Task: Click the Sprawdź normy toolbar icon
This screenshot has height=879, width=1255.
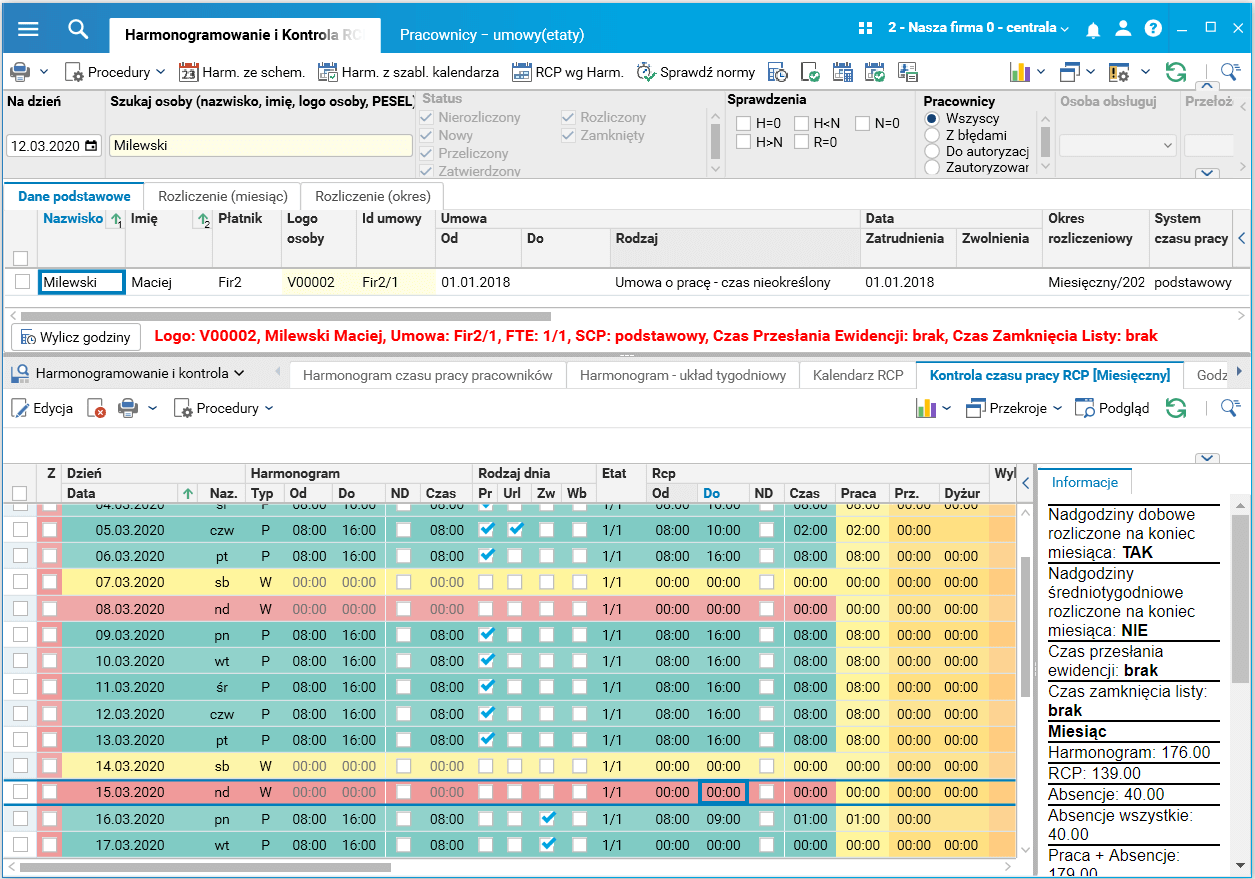Action: click(x=646, y=72)
